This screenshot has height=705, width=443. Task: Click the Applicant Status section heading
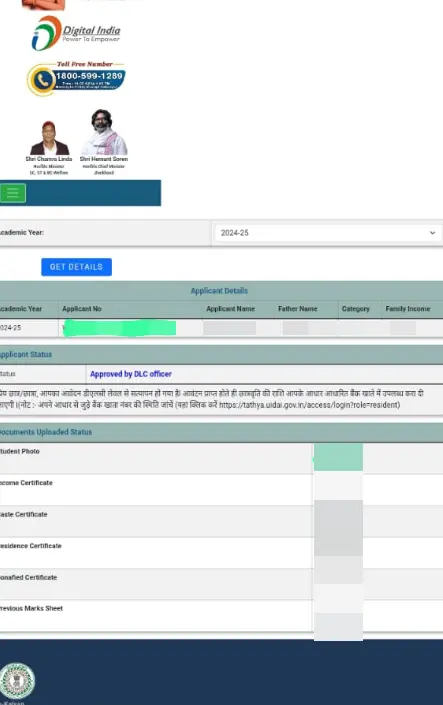26,354
